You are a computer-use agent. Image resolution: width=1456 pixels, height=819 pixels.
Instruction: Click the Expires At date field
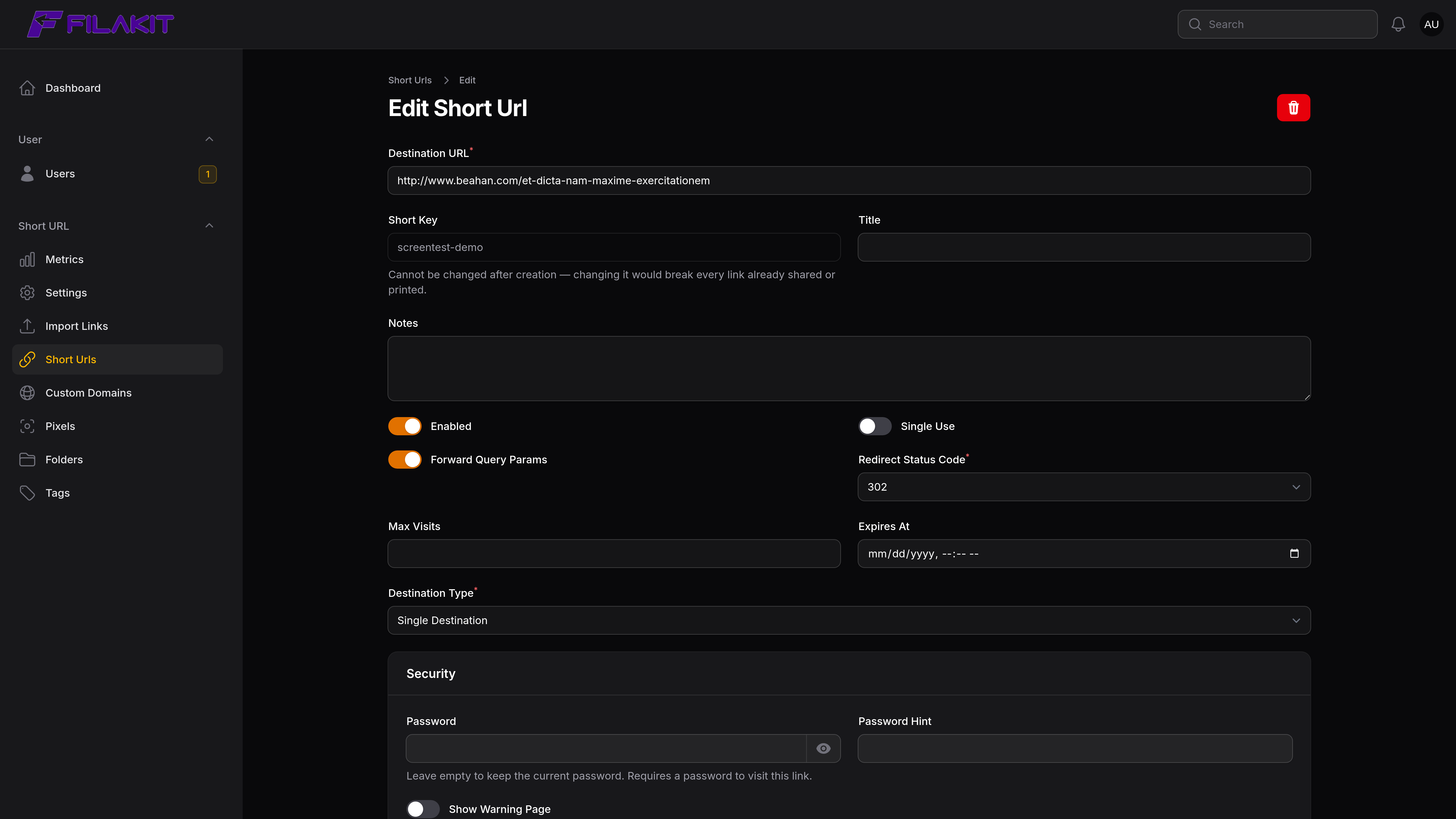[x=1084, y=553]
